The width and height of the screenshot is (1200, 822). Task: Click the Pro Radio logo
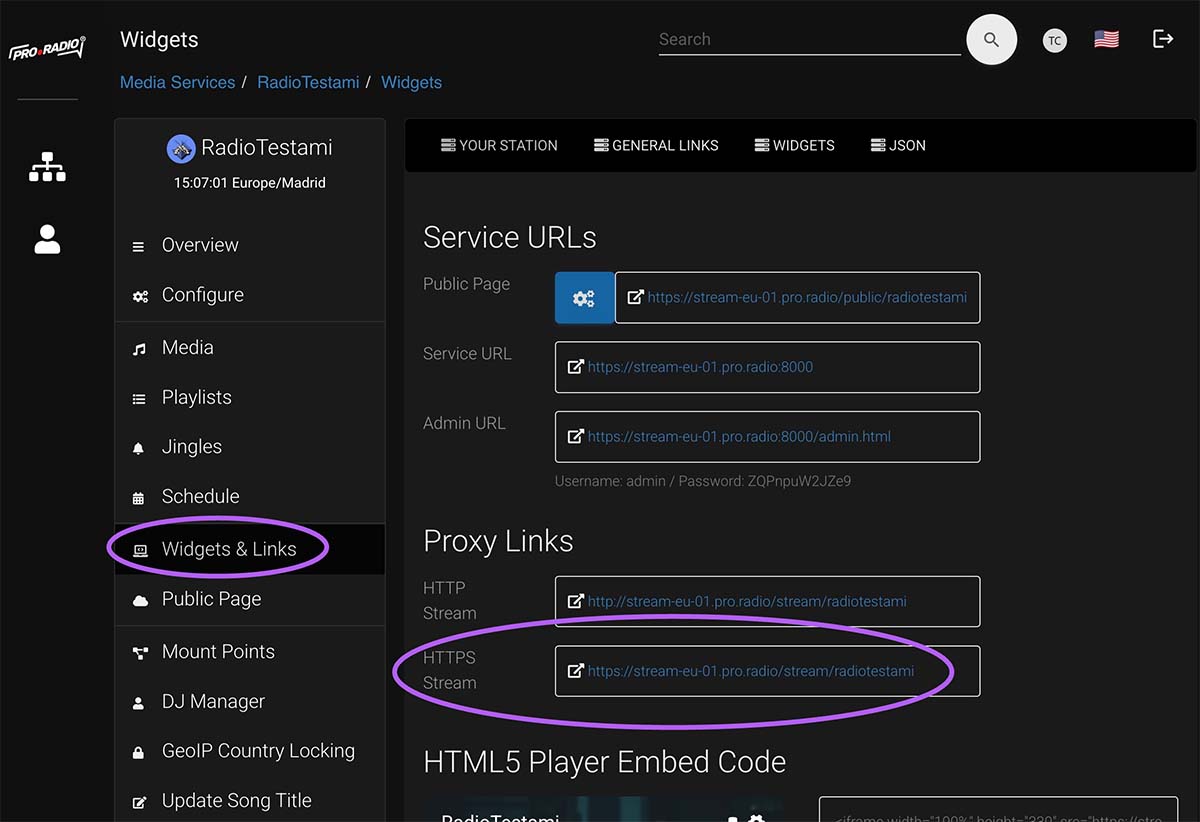click(46, 47)
